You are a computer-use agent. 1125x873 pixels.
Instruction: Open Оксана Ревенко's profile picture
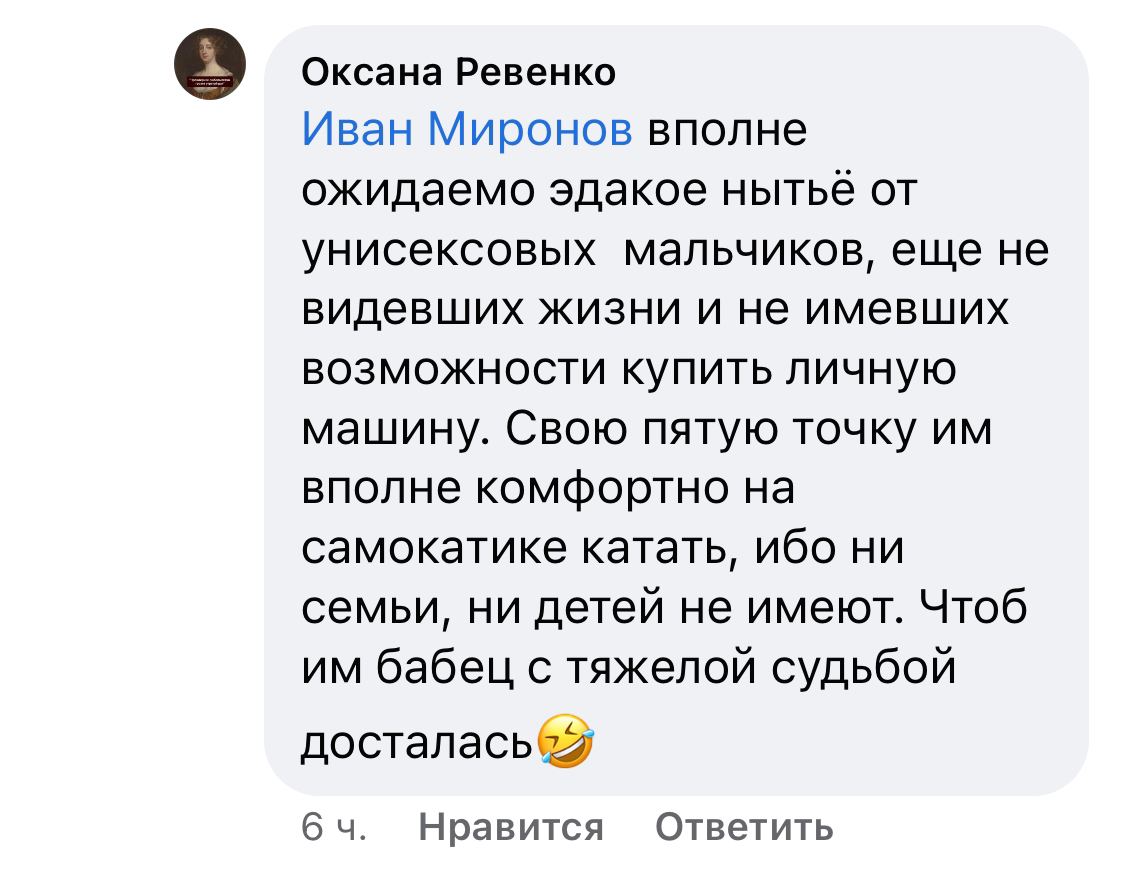point(210,64)
